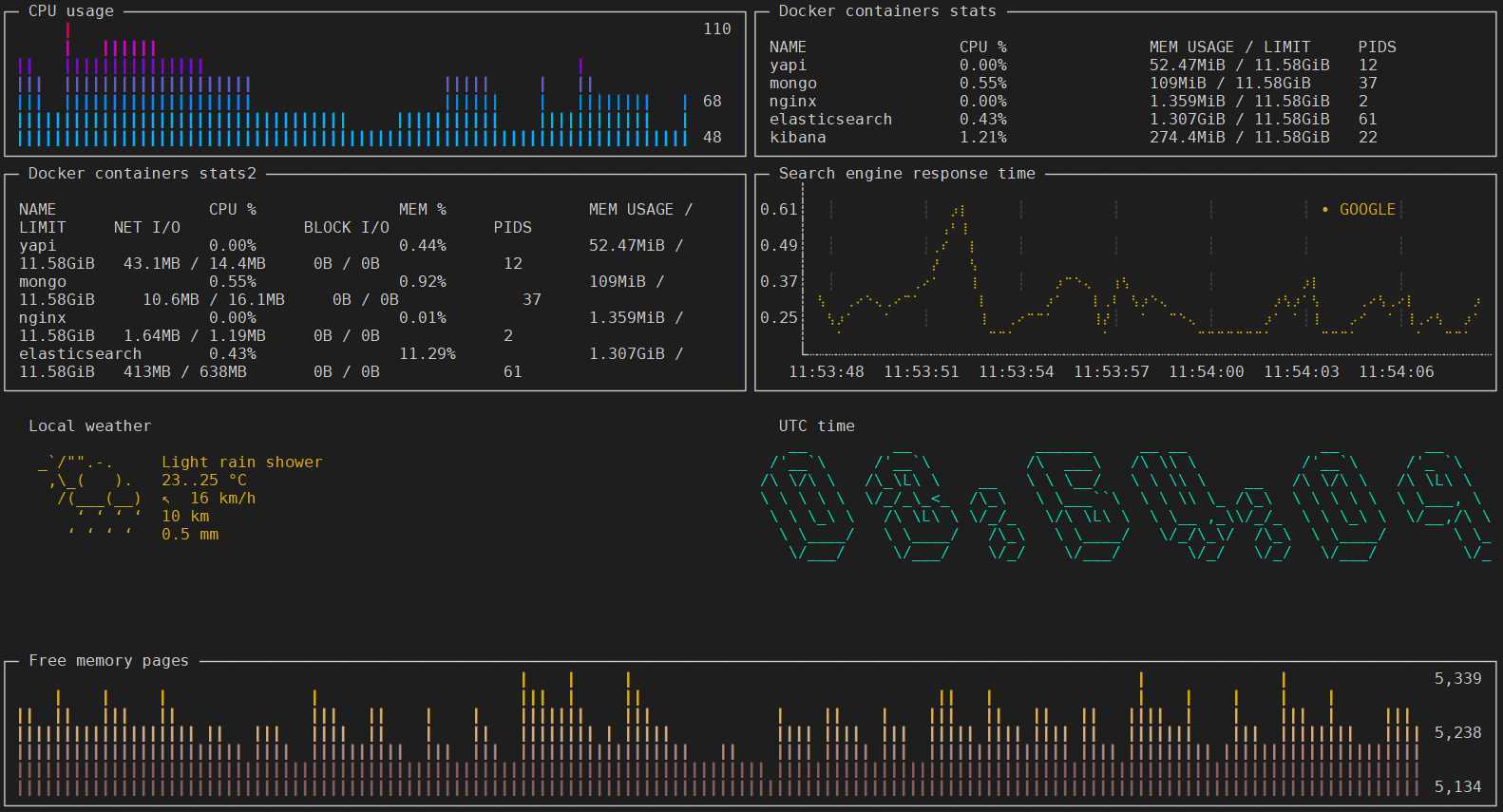Click kibana's 1.21% CPU value
This screenshot has width=1503, height=812.
click(983, 137)
